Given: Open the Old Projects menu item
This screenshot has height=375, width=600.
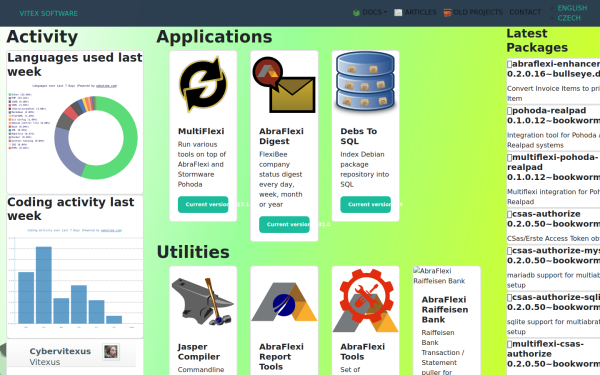Looking at the screenshot, I should tap(473, 12).
